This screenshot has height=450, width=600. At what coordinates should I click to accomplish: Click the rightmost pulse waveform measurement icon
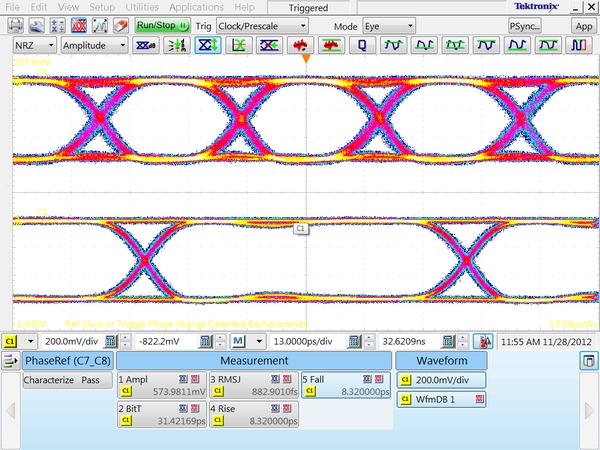point(578,45)
